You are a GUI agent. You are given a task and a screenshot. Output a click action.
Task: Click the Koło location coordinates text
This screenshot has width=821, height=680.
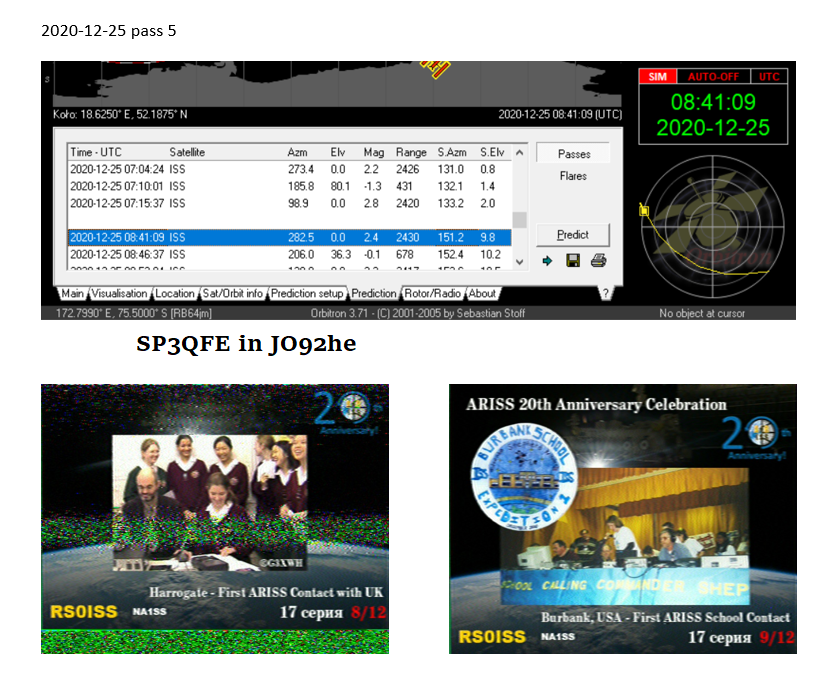coord(120,115)
